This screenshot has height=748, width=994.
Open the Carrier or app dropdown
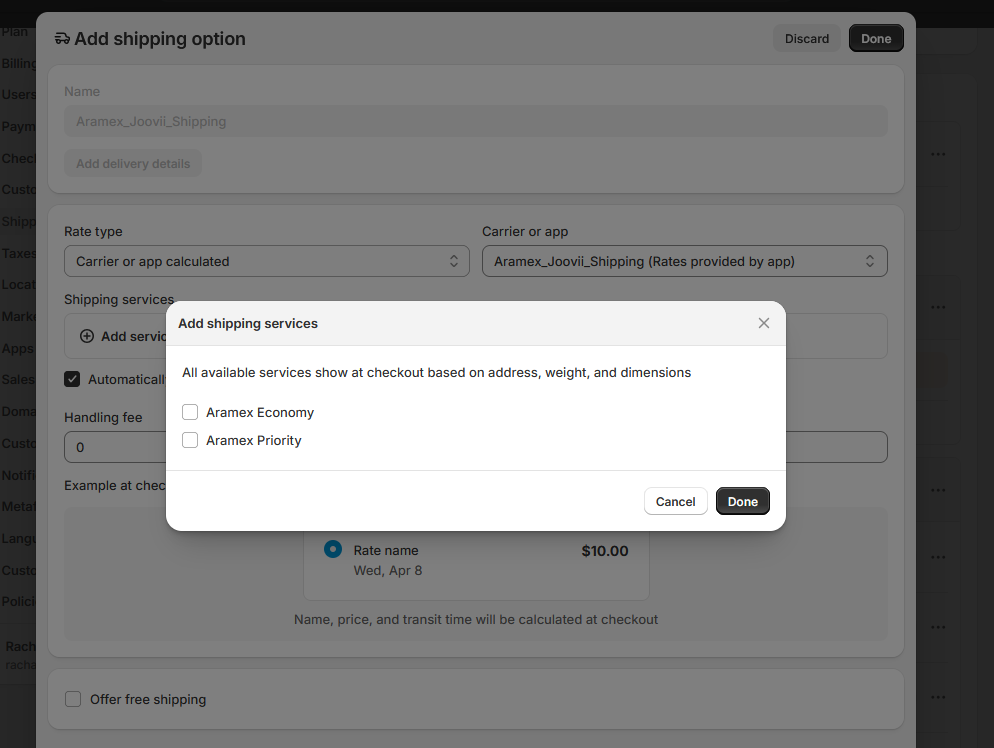tap(685, 261)
